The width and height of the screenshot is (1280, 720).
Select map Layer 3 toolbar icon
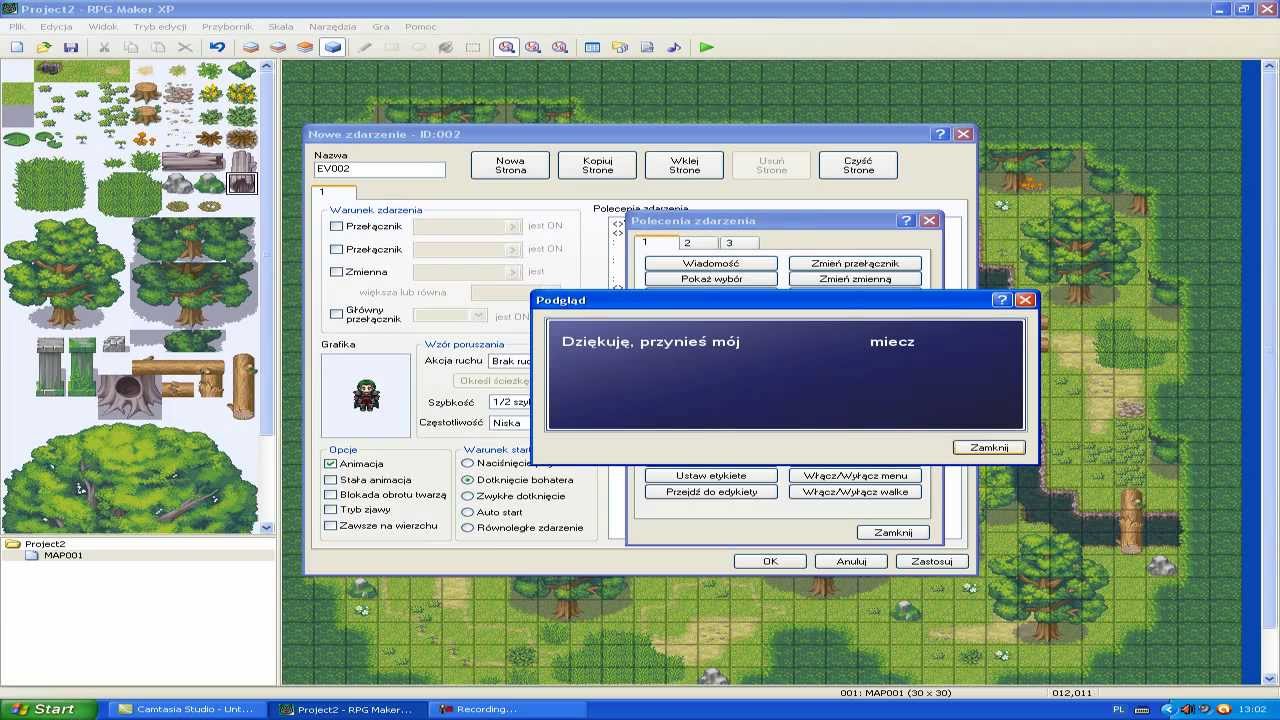pyautogui.click(x=305, y=47)
